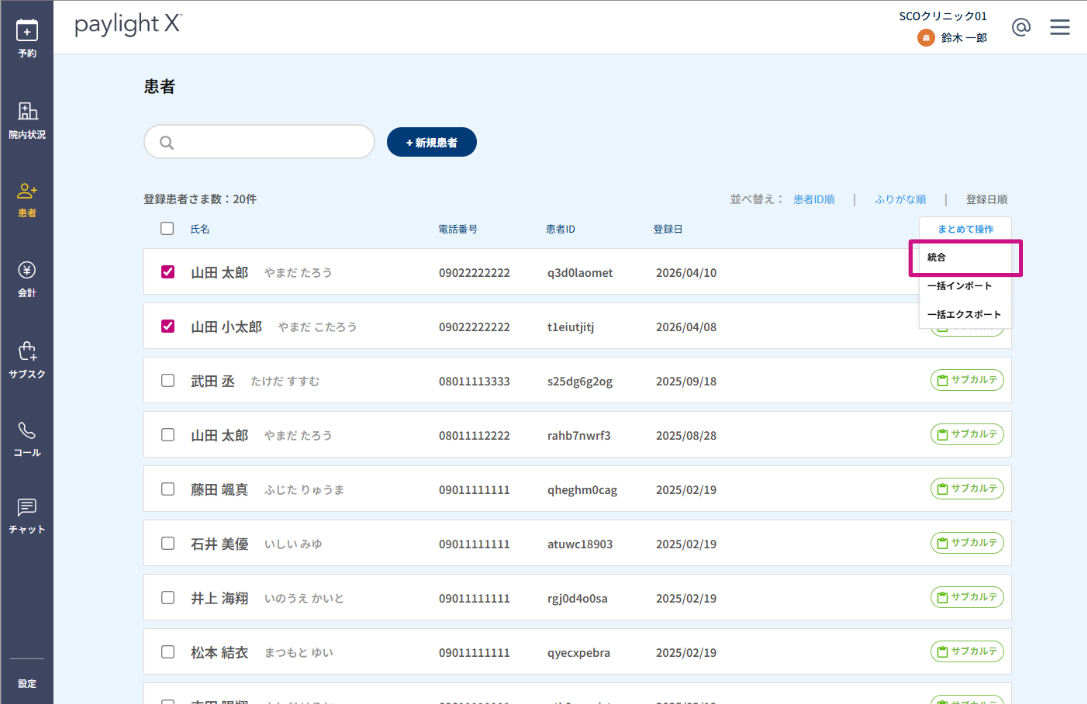1087x704 pixels.
Task: Open サブカルテ for 井上 海翔
Action: click(967, 597)
